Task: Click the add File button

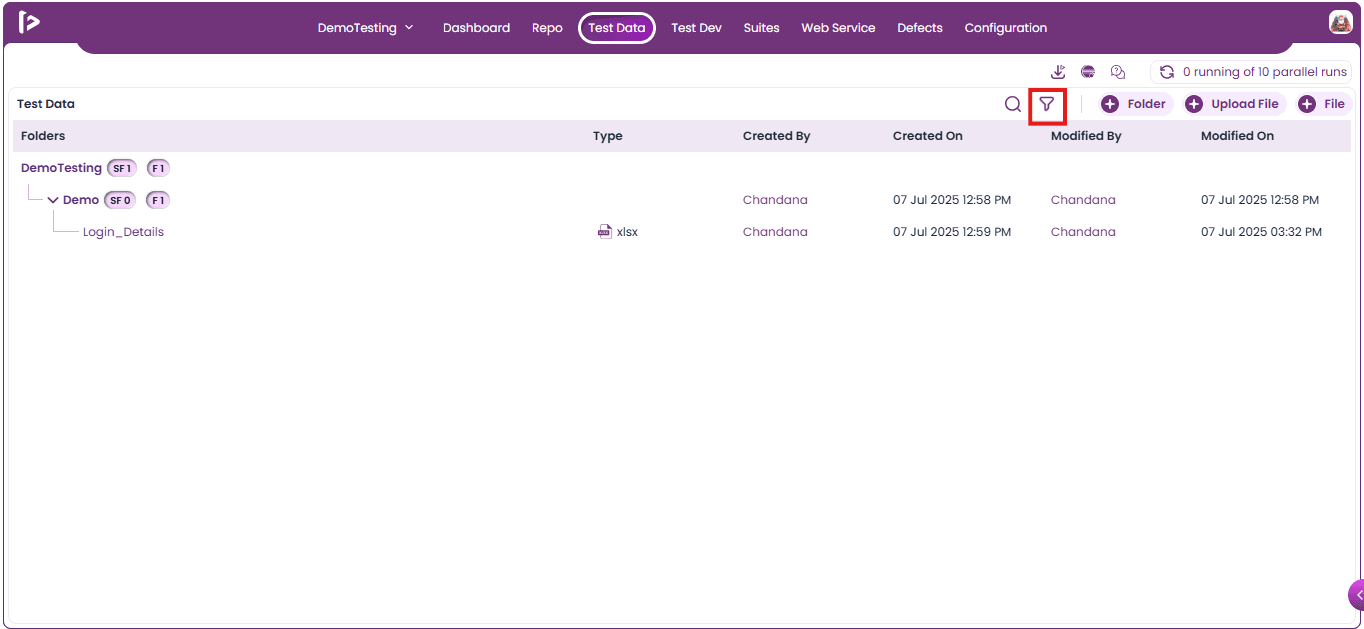Action: (1324, 104)
